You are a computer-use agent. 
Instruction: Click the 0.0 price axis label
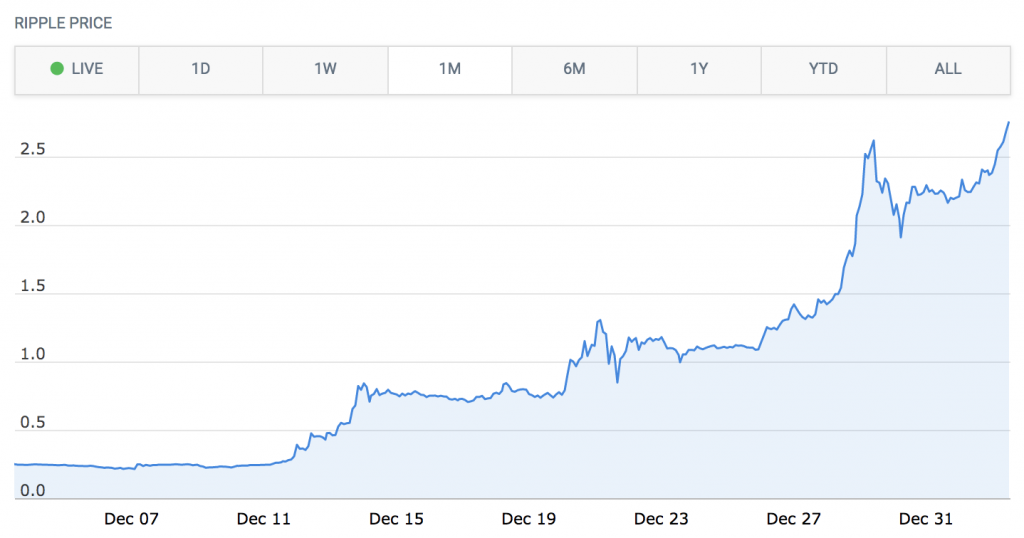[x=33, y=490]
